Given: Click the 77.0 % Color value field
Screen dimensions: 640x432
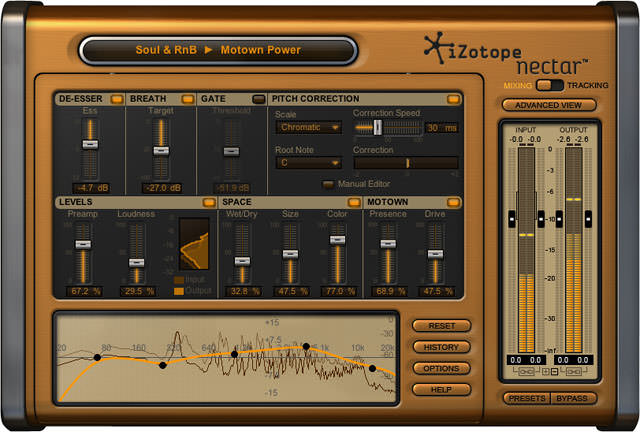Looking at the screenshot, I should pos(340,291).
